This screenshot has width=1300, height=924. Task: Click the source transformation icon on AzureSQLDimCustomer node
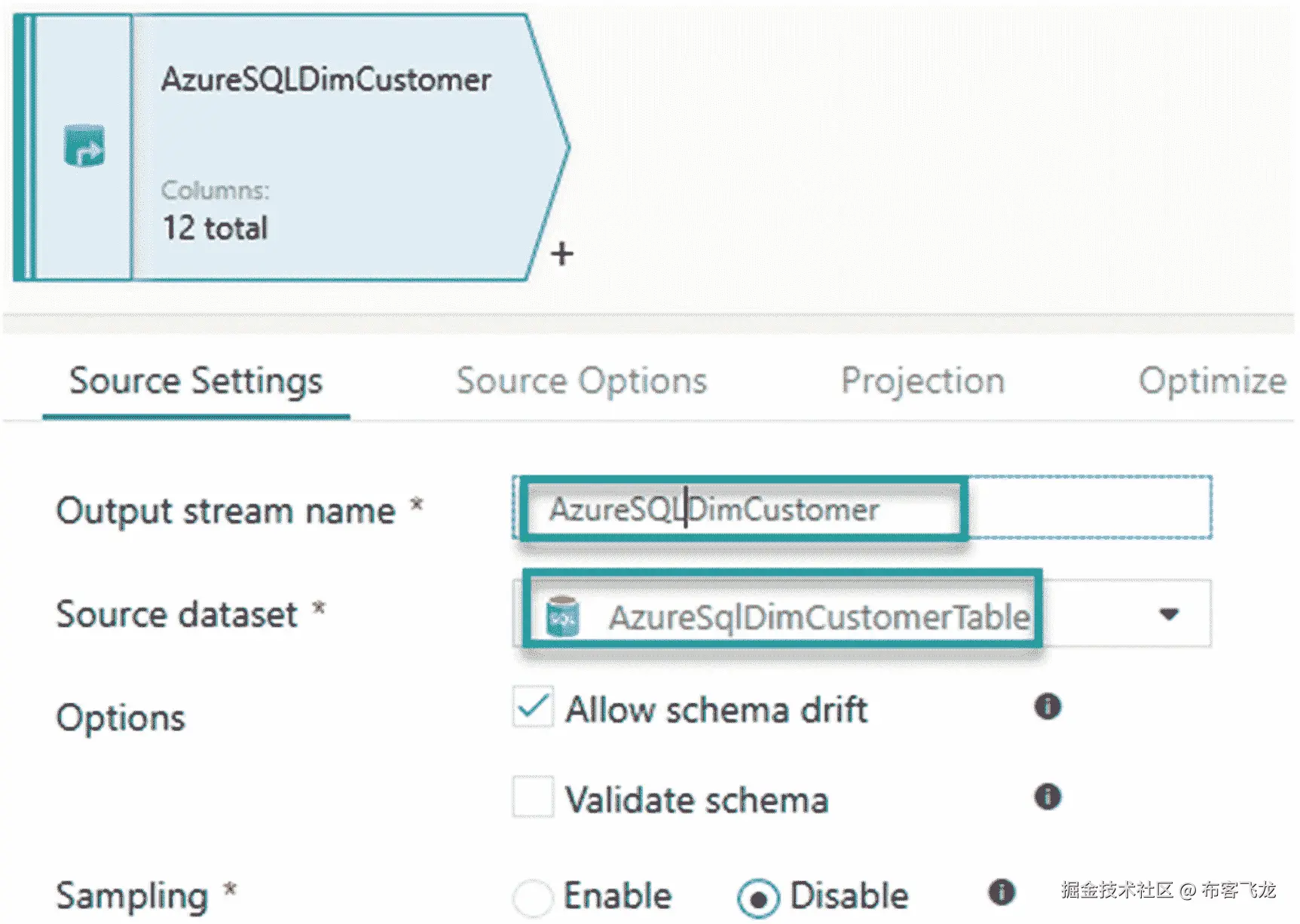pos(84,146)
